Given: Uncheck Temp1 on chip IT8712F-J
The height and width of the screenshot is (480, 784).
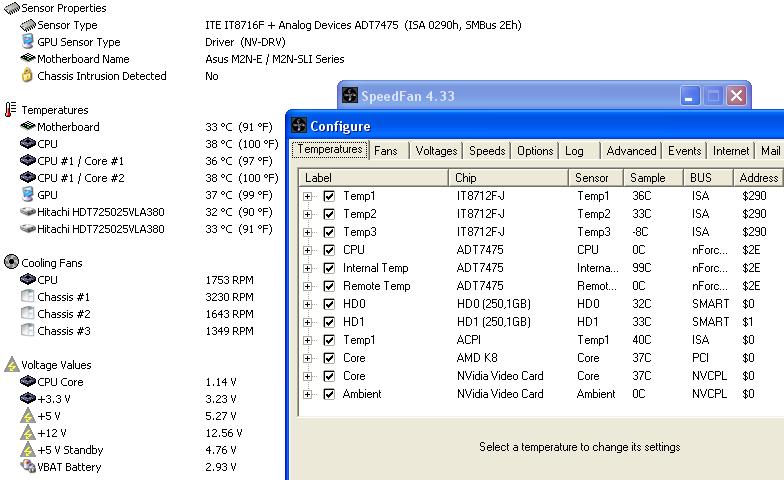Looking at the screenshot, I should pyautogui.click(x=329, y=196).
